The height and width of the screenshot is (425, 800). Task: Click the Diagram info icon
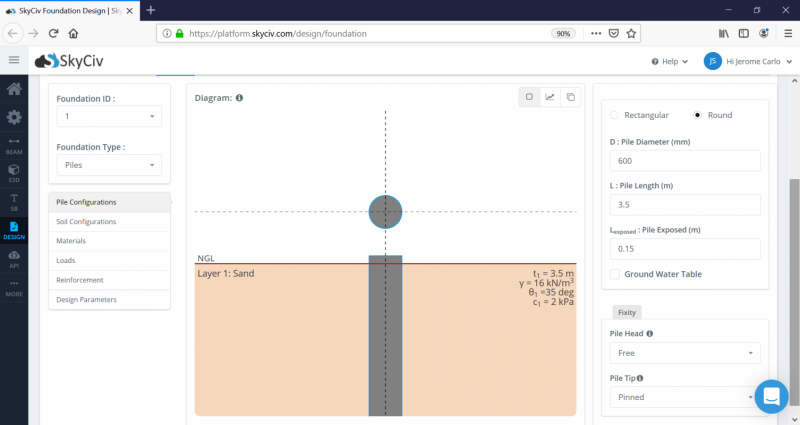pyautogui.click(x=239, y=98)
